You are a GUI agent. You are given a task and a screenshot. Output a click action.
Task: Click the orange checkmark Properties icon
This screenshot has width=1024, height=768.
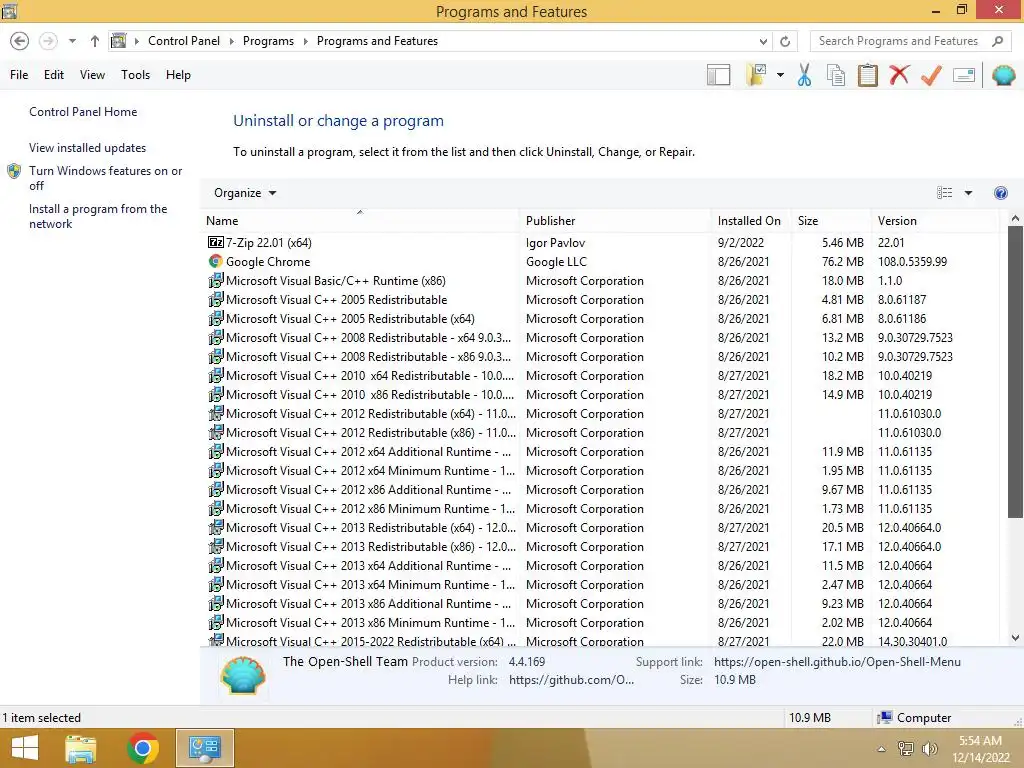[x=931, y=75]
